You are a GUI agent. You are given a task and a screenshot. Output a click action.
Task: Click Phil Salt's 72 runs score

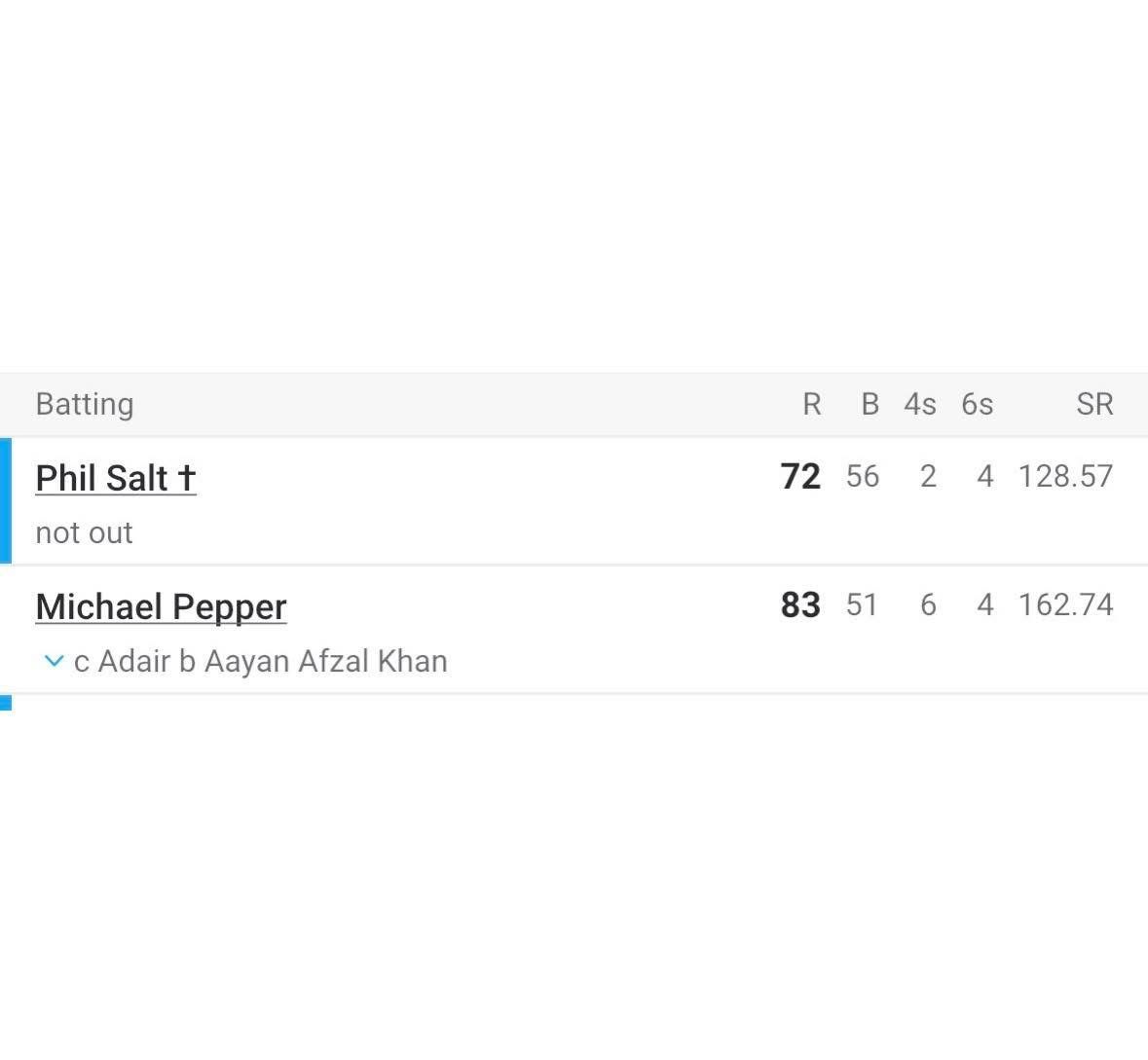[800, 476]
